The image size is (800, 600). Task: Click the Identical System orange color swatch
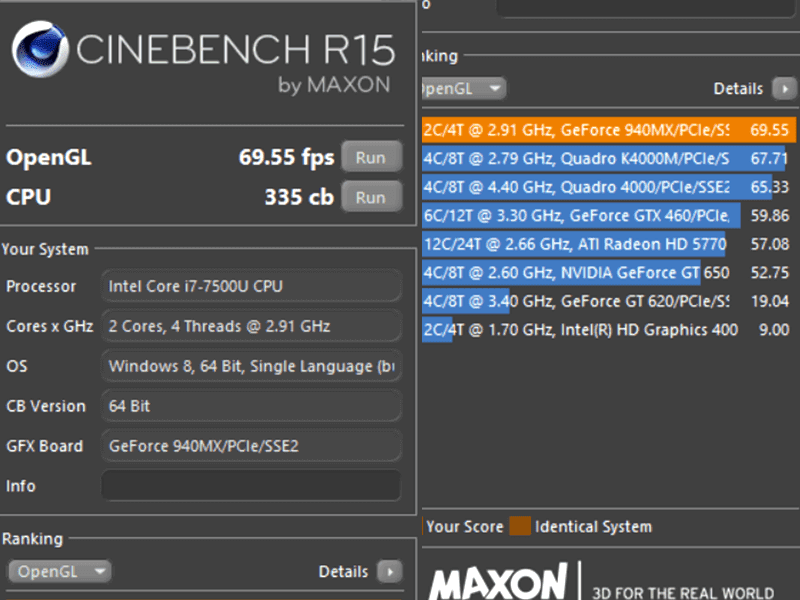tap(520, 526)
